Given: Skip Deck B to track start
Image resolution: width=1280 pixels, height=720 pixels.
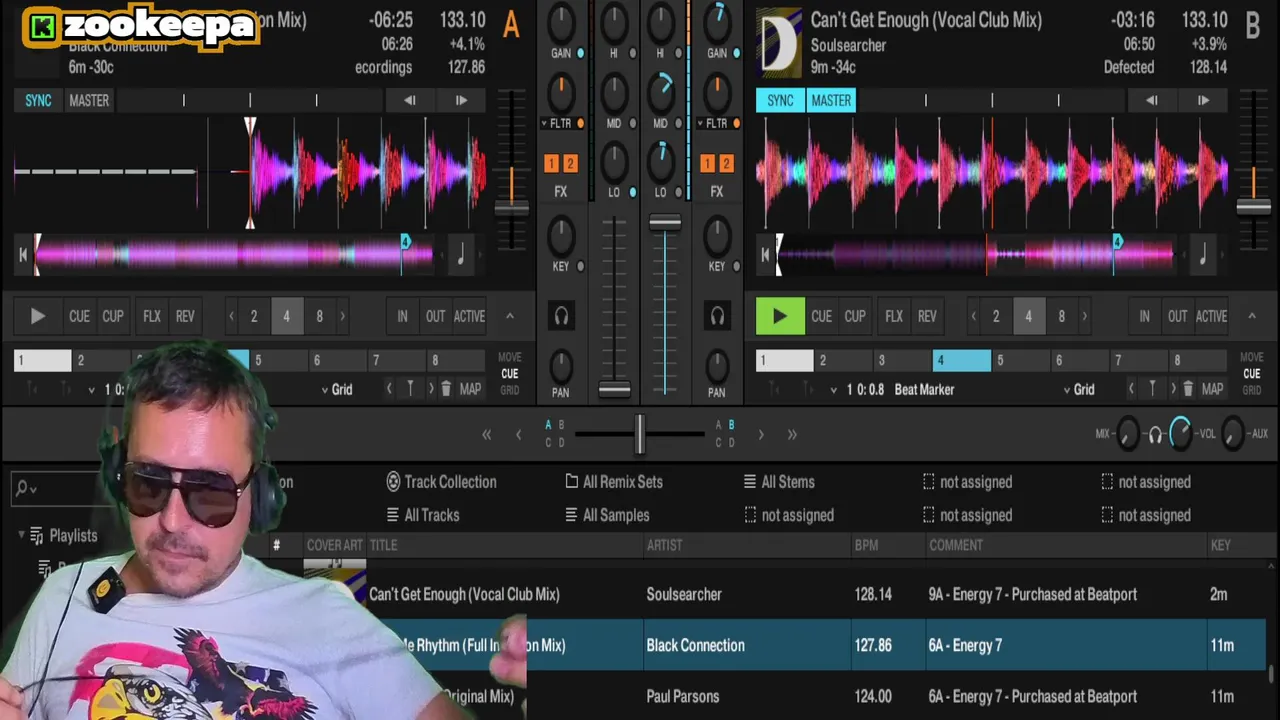Looking at the screenshot, I should 765,254.
